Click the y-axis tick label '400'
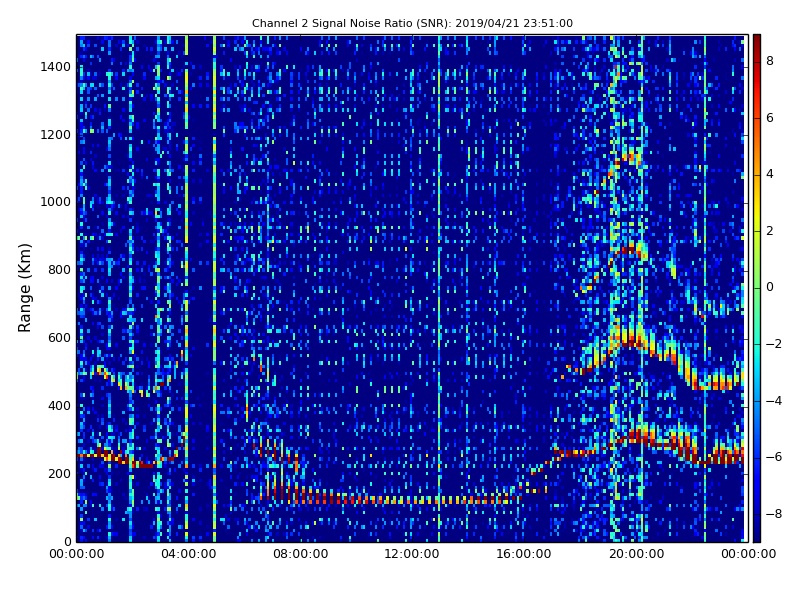Viewport: 800px width, 600px height. click(59, 406)
